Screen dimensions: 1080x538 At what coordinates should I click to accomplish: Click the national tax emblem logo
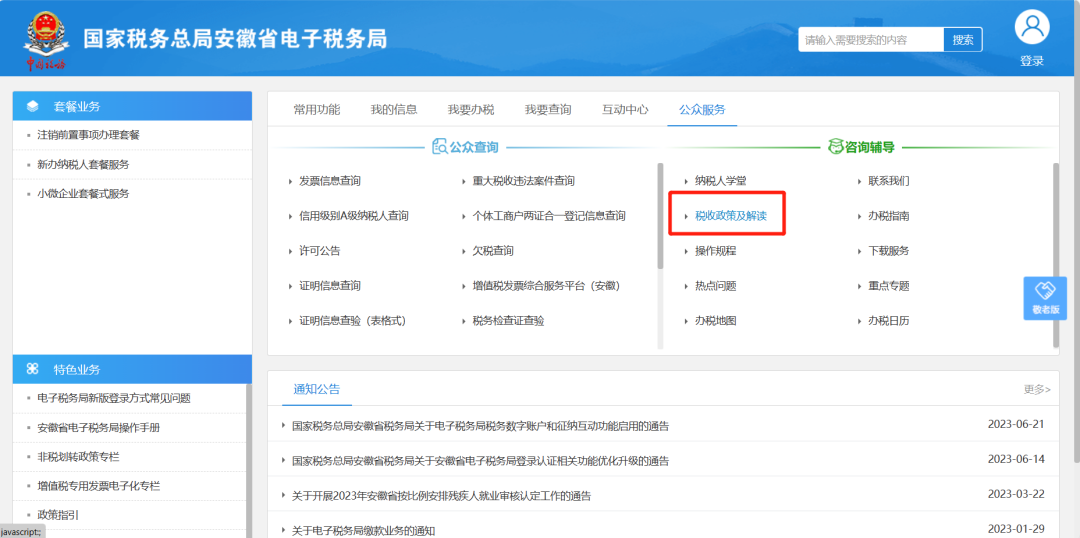click(46, 39)
